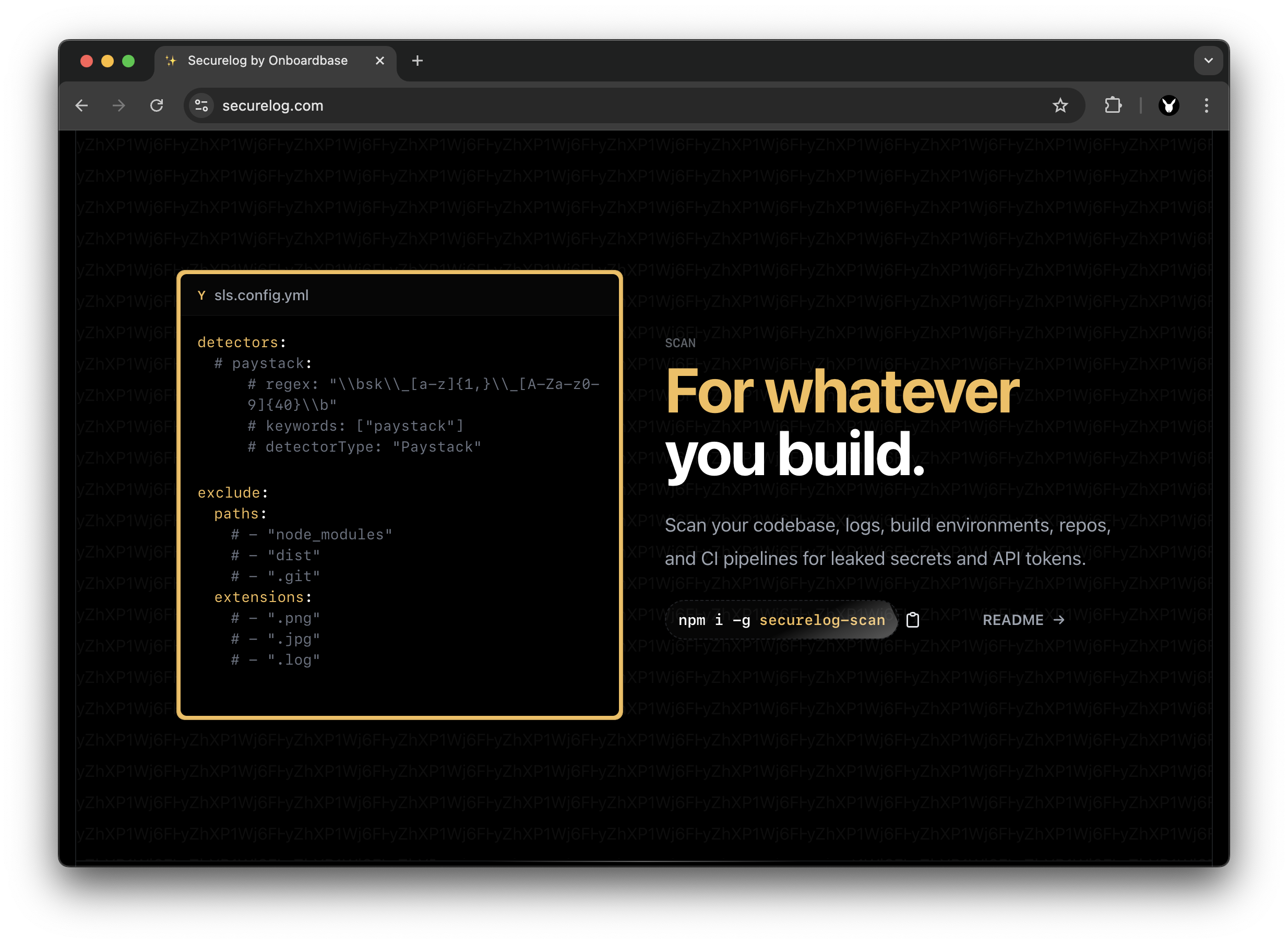This screenshot has width=1288, height=944.
Task: Click the "Scan your codebase, logs" description text
Action: pyautogui.click(x=888, y=542)
